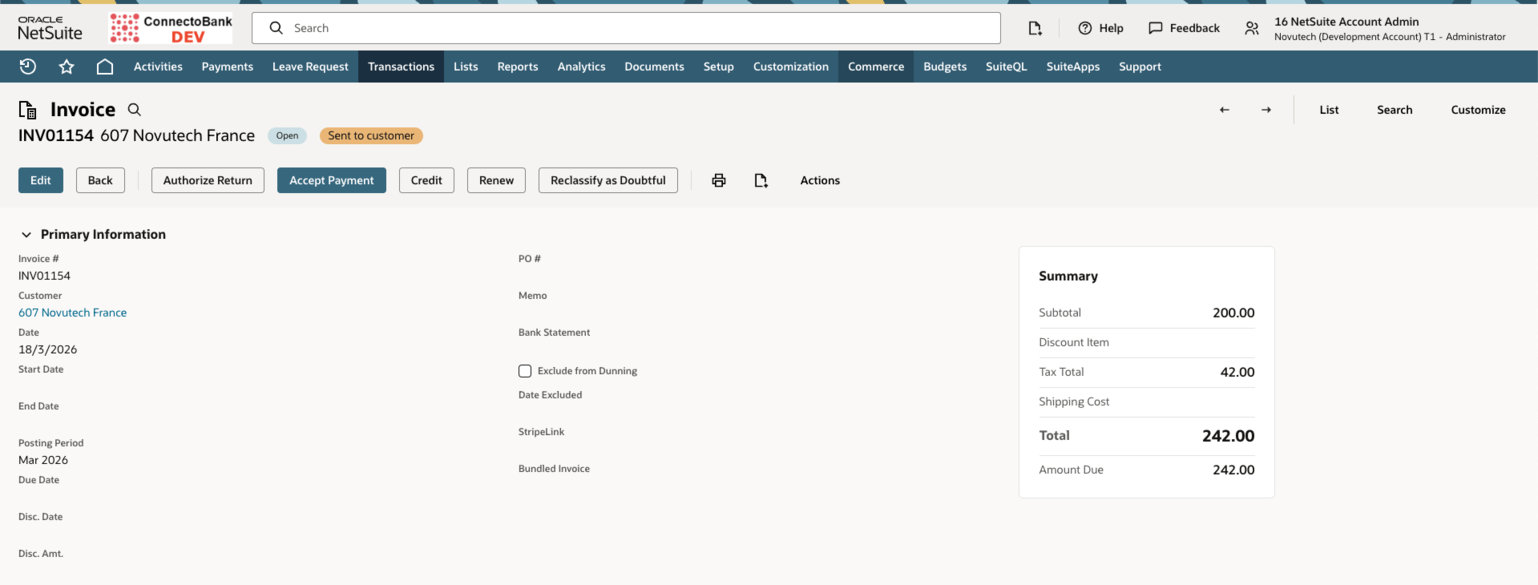This screenshot has height=585, width=1538.
Task: Switch to the Reports menu tab
Action: 517,66
